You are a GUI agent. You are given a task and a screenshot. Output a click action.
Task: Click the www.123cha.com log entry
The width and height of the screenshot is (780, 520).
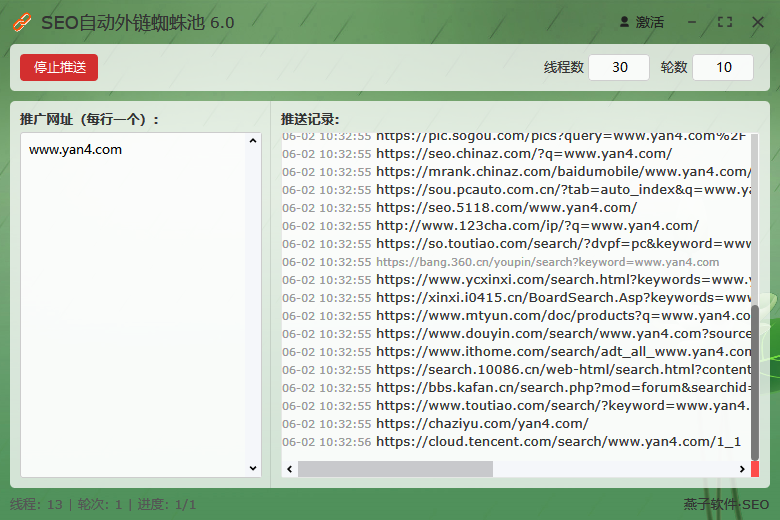[537, 226]
